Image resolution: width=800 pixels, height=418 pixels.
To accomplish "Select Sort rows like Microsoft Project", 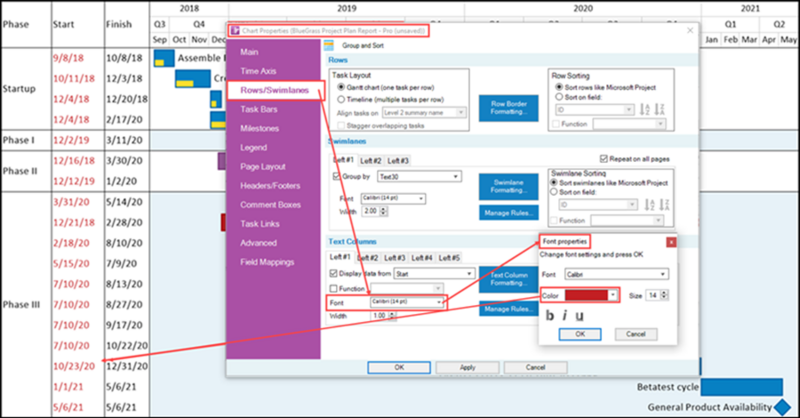I will [x=559, y=87].
